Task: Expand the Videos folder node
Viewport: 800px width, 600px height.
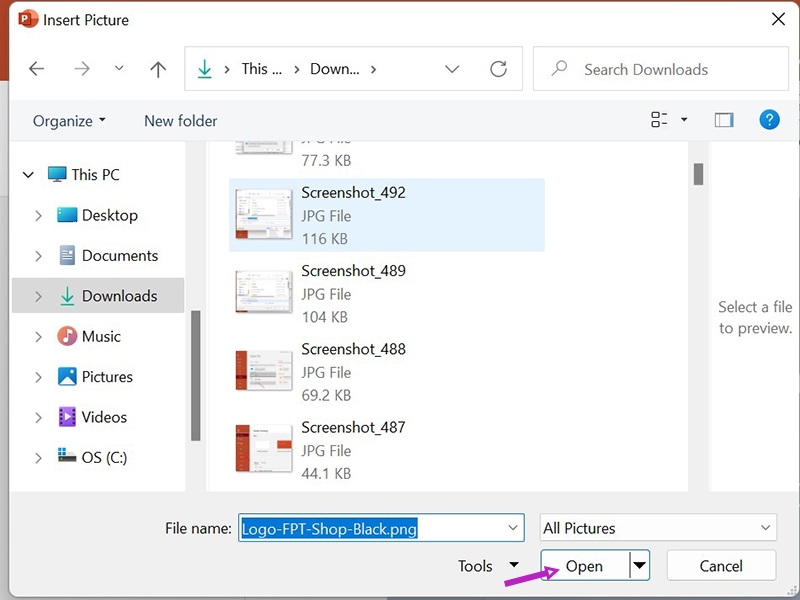Action: click(x=38, y=417)
